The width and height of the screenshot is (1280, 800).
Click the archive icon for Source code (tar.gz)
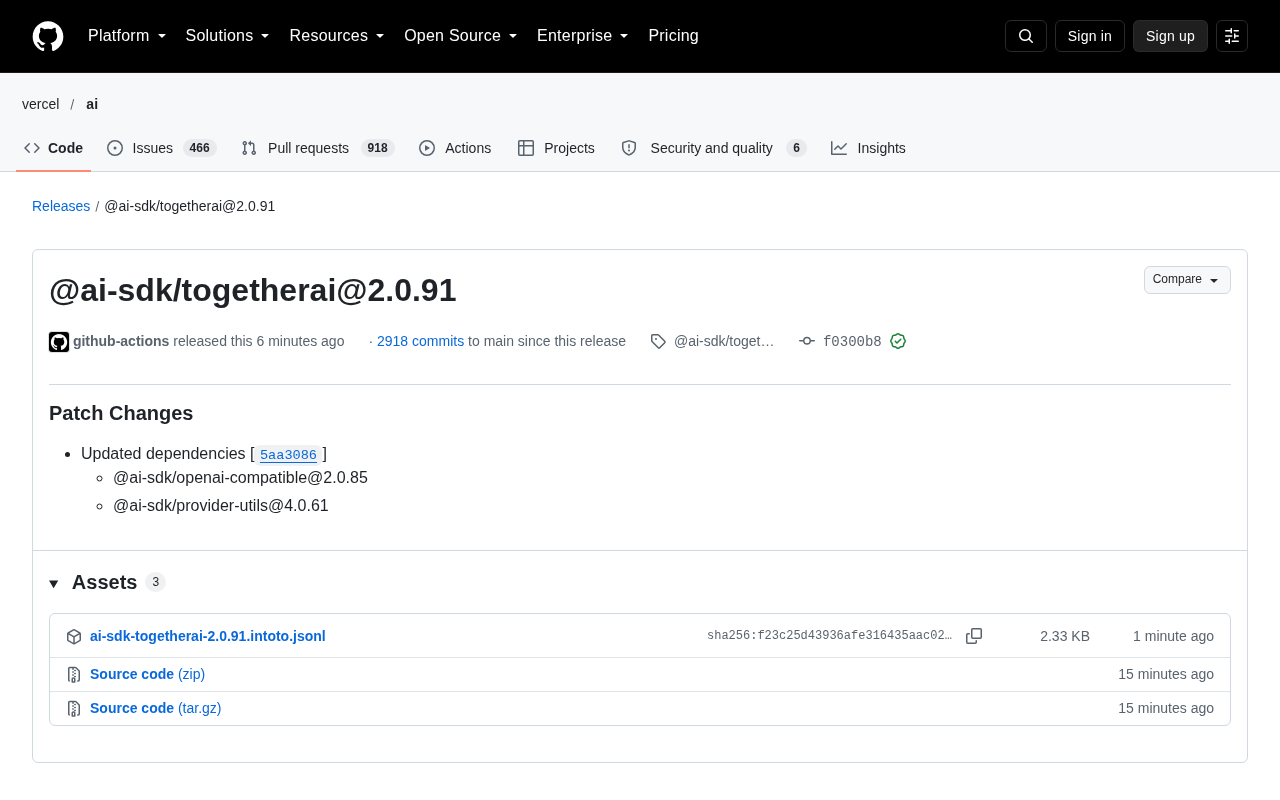pos(74,709)
